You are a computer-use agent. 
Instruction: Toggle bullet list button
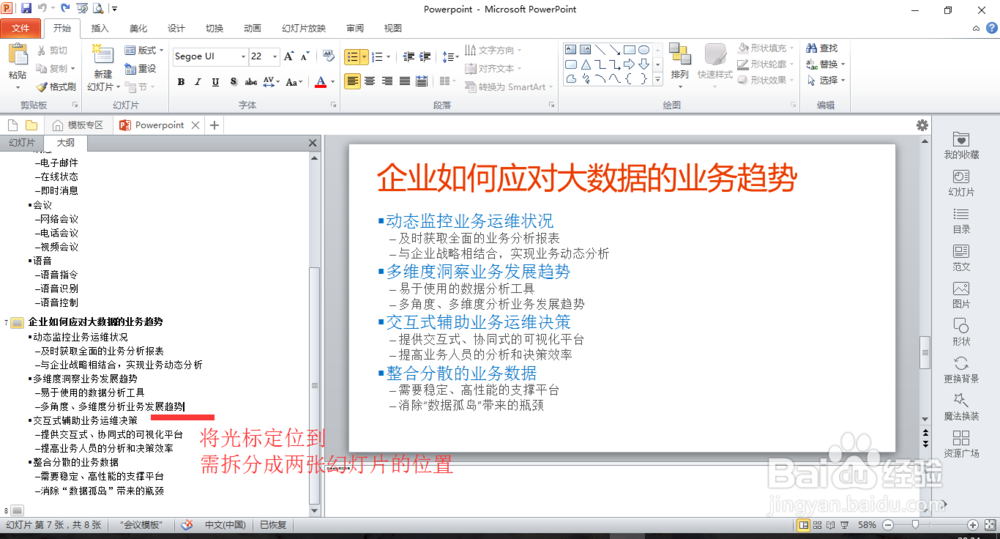[x=352, y=57]
